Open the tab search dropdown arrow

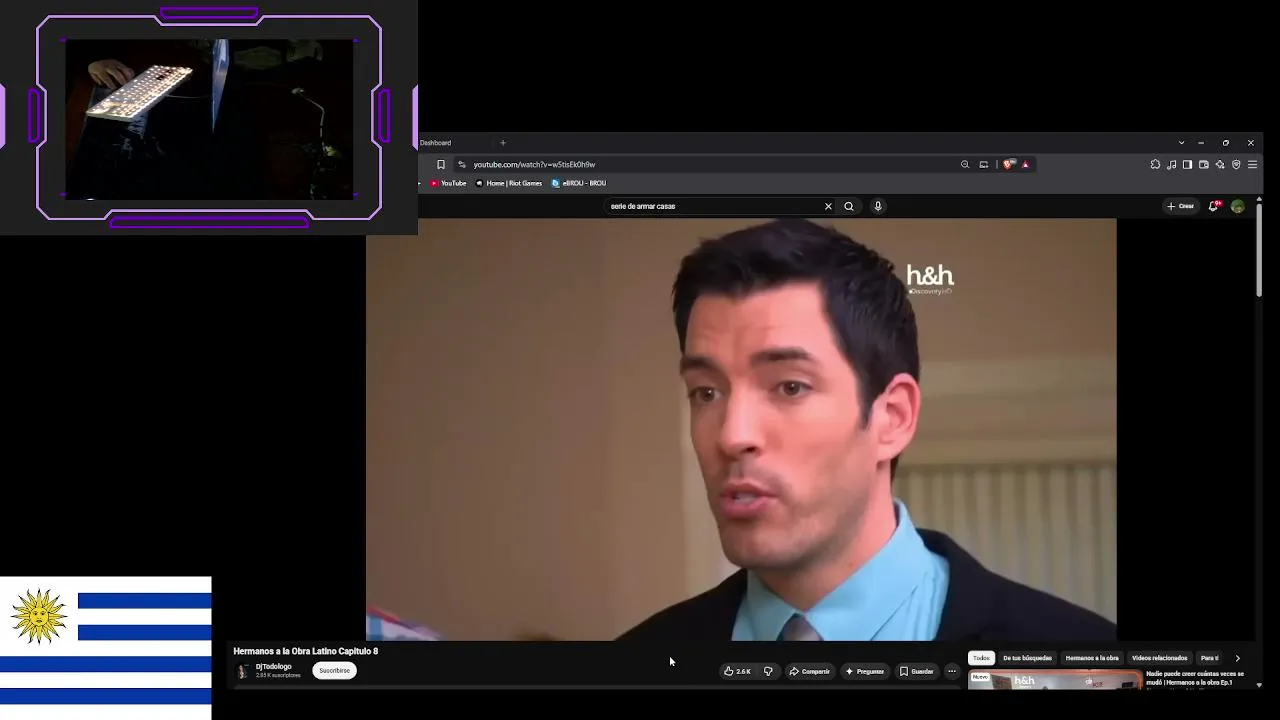[1181, 143]
